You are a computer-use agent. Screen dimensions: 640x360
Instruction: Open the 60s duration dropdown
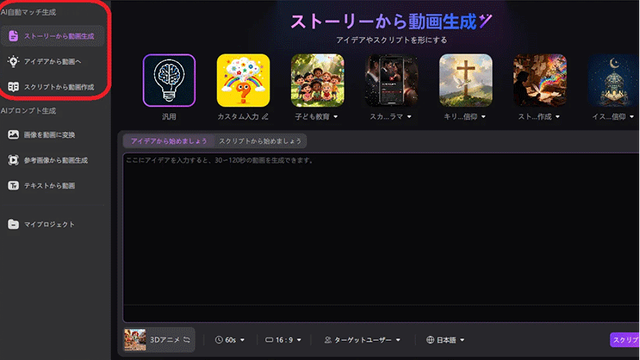click(230, 340)
